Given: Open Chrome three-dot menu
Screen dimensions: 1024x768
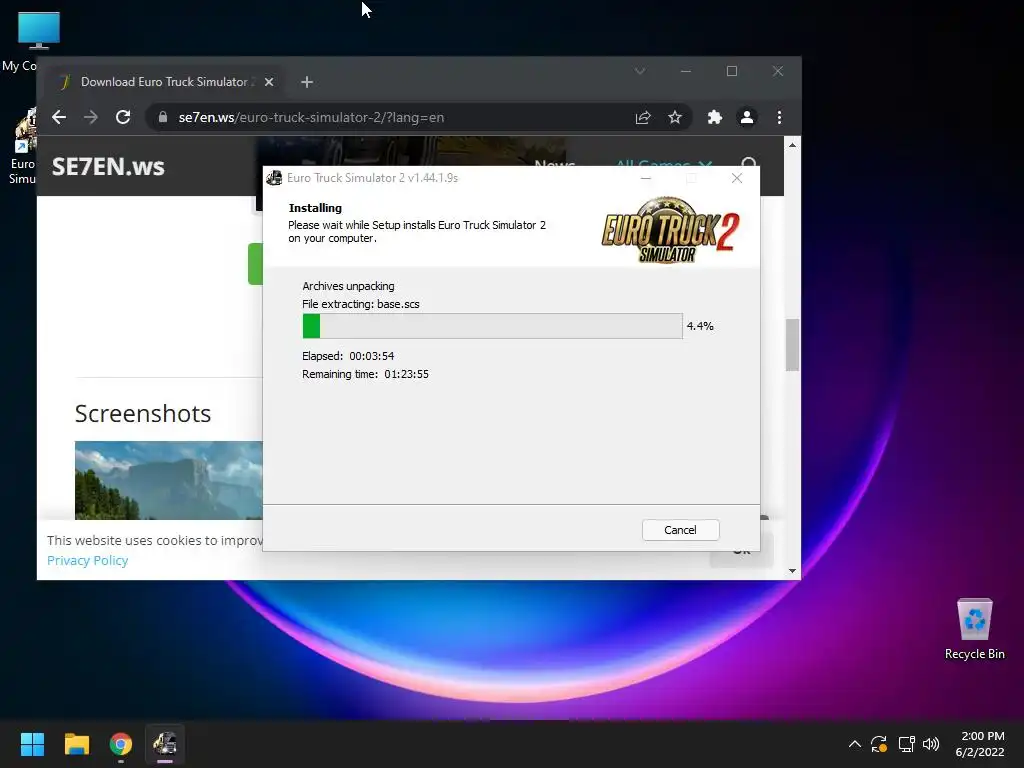Looking at the screenshot, I should 779,118.
